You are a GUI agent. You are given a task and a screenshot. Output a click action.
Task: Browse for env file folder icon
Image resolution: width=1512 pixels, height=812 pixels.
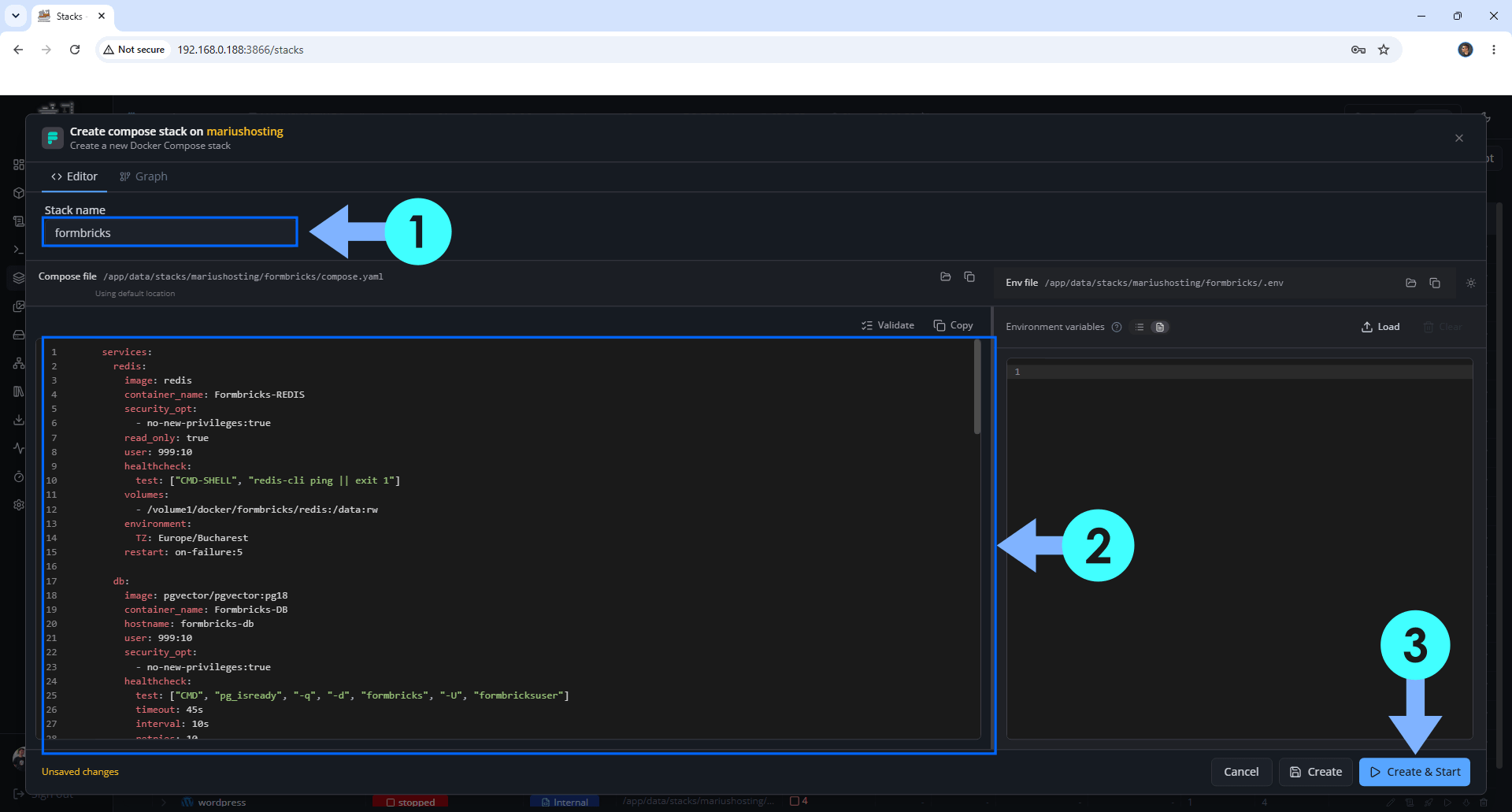1411,283
